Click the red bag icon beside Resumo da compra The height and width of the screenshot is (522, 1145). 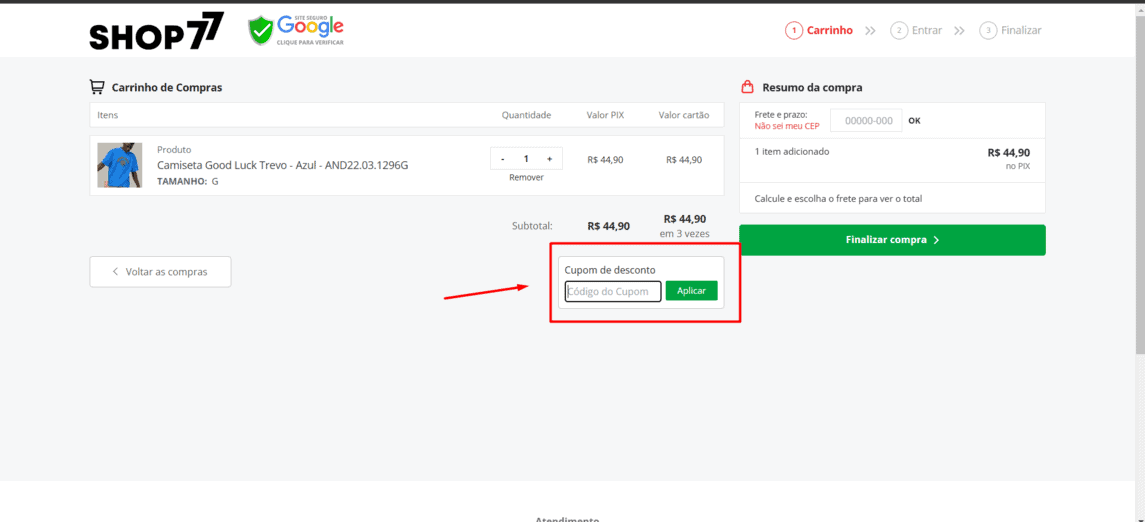(747, 87)
